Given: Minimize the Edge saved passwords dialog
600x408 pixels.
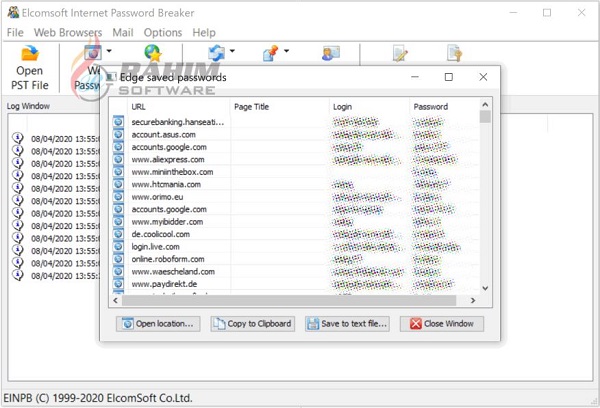Looking at the screenshot, I should (x=415, y=77).
